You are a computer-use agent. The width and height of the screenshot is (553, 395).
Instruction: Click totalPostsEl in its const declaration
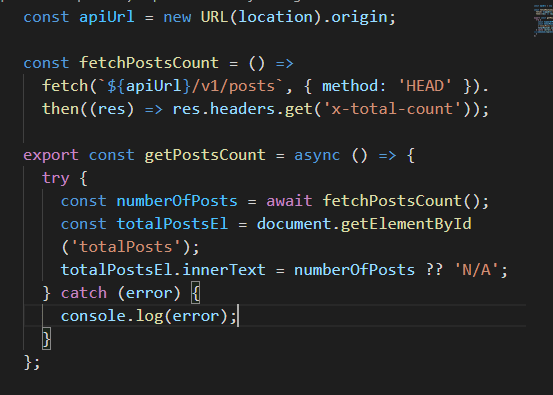pyautogui.click(x=172, y=224)
